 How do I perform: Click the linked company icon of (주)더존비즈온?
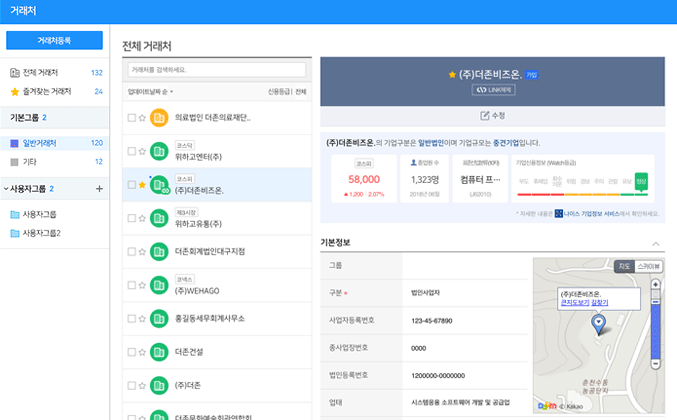(159, 185)
